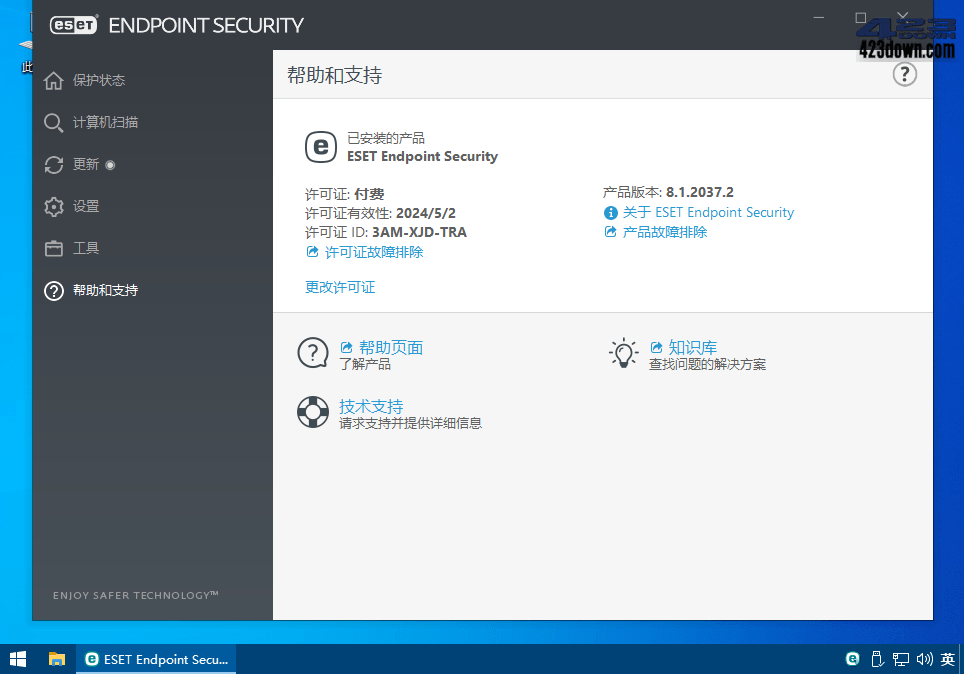
Task: Click the license validity date 2024/5/2
Action: (x=426, y=213)
